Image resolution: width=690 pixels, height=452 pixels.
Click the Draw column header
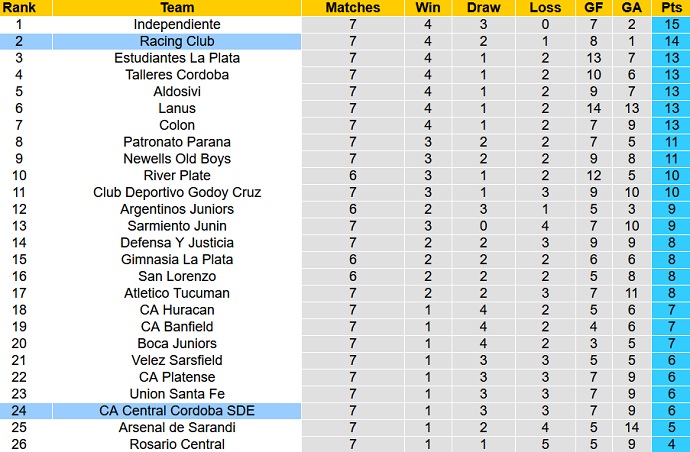[483, 7]
